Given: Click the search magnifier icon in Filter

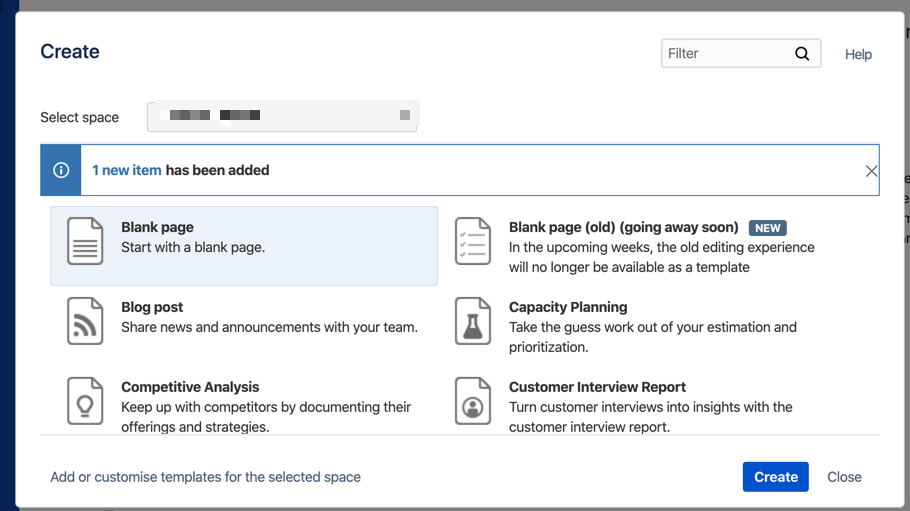Looking at the screenshot, I should (802, 53).
